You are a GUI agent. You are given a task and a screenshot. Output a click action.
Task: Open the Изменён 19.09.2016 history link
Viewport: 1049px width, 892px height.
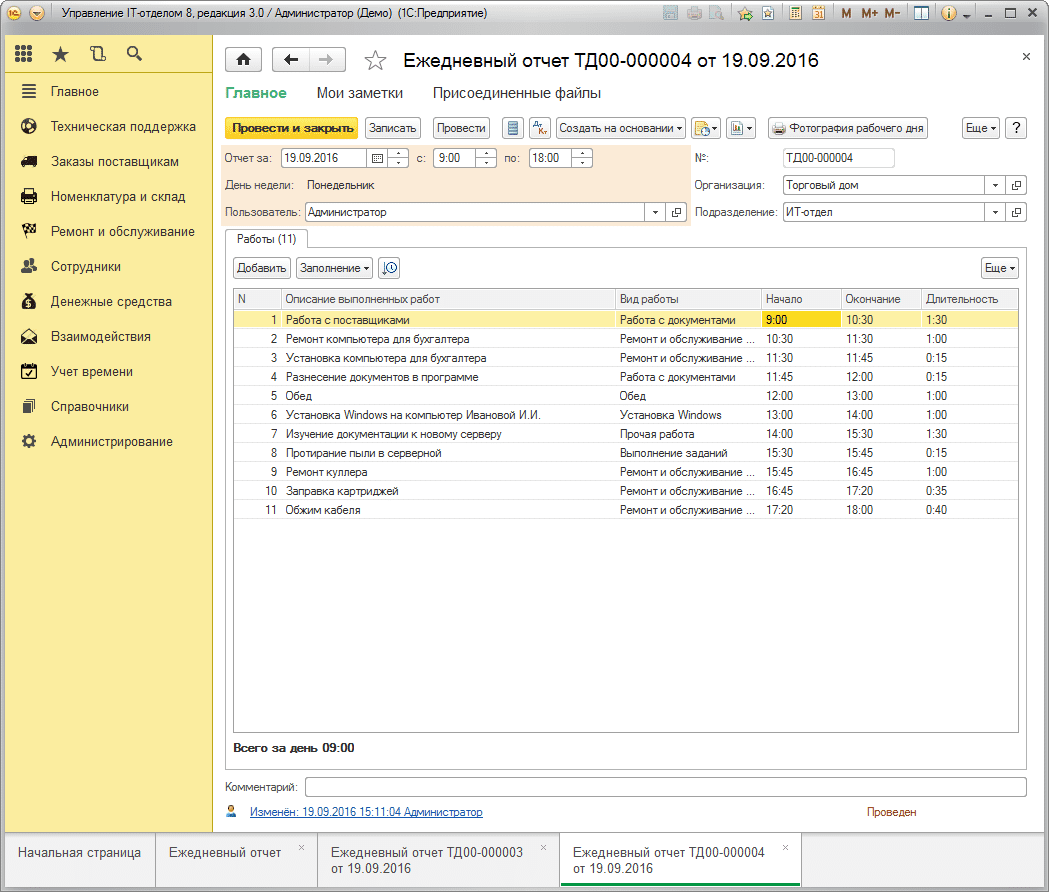[x=366, y=812]
